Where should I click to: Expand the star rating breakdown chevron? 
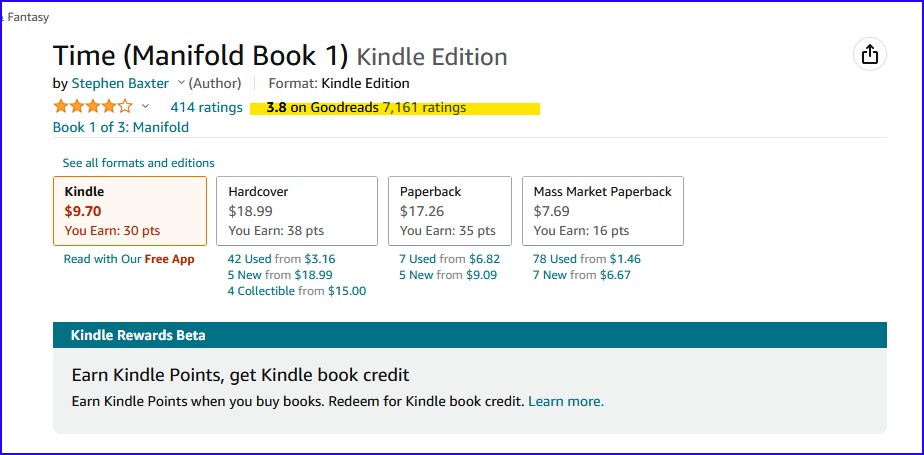tap(145, 107)
